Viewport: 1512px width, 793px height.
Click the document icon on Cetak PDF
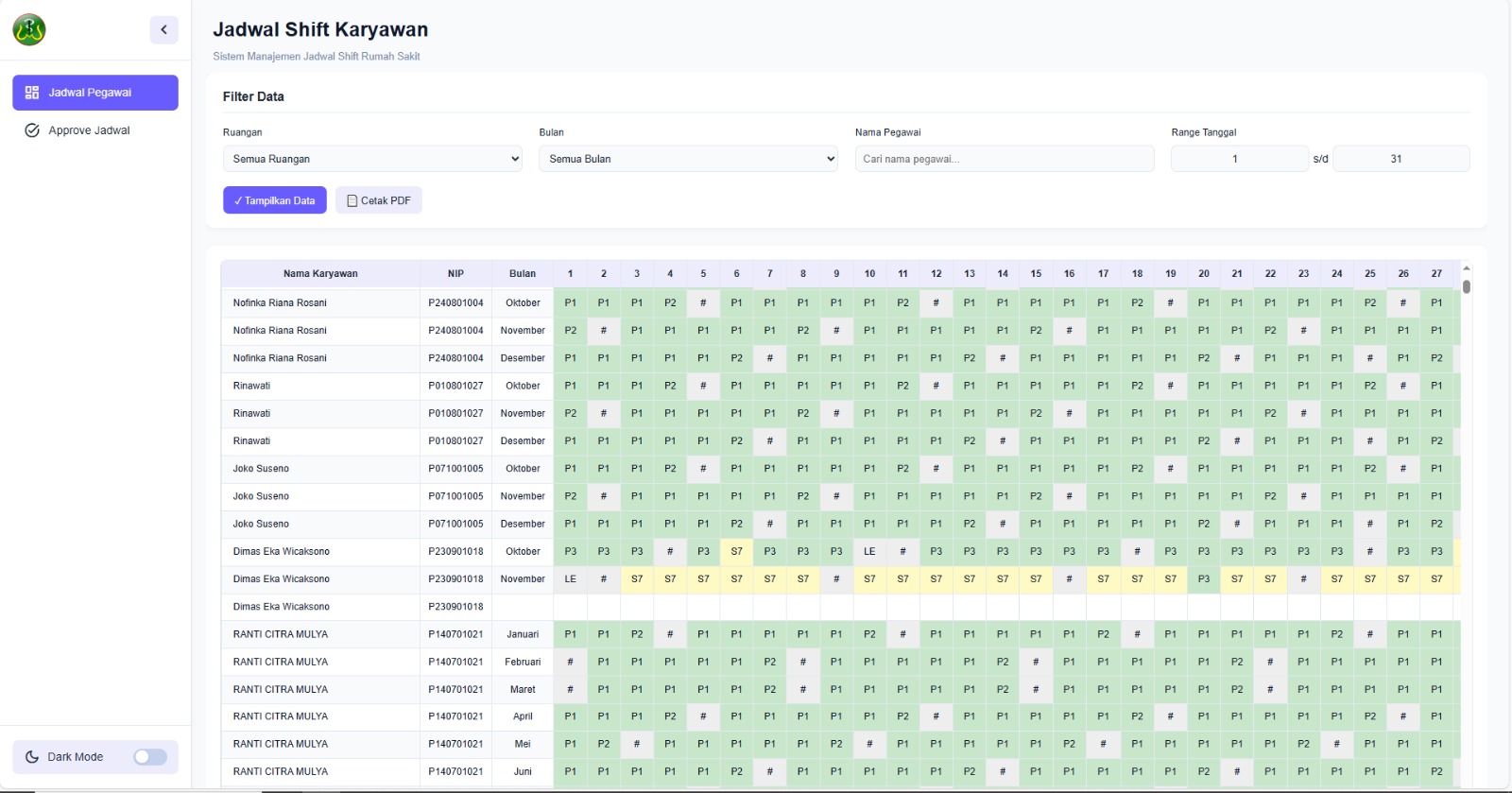pos(352,200)
